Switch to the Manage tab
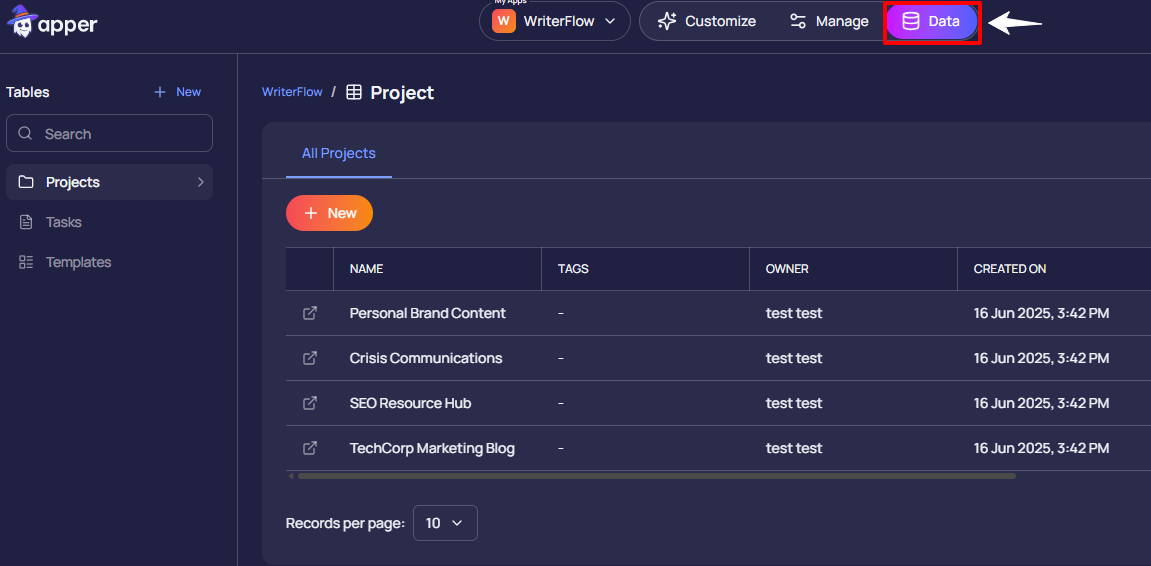Viewport: 1151px width, 566px height. 829,21
